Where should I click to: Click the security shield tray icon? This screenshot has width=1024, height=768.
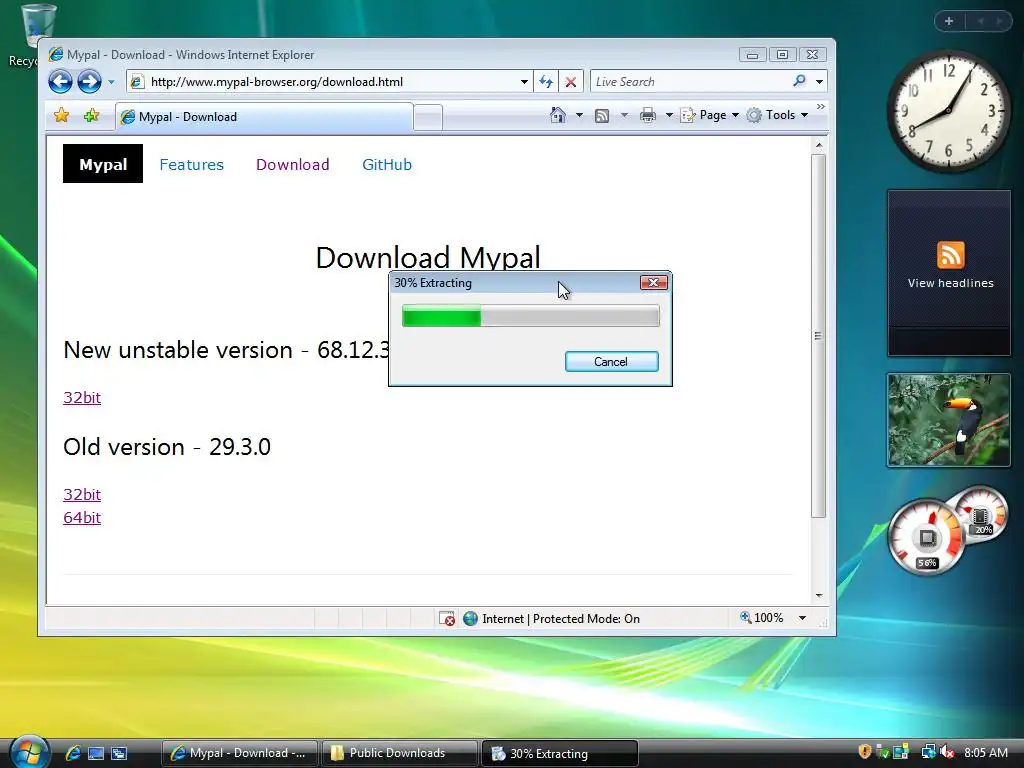coord(865,752)
